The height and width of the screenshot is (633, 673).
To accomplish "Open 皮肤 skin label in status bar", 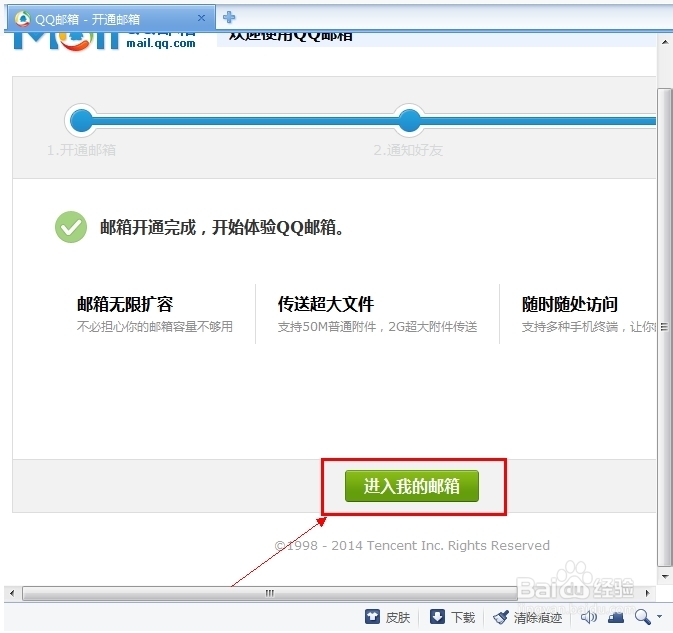I will (x=397, y=618).
